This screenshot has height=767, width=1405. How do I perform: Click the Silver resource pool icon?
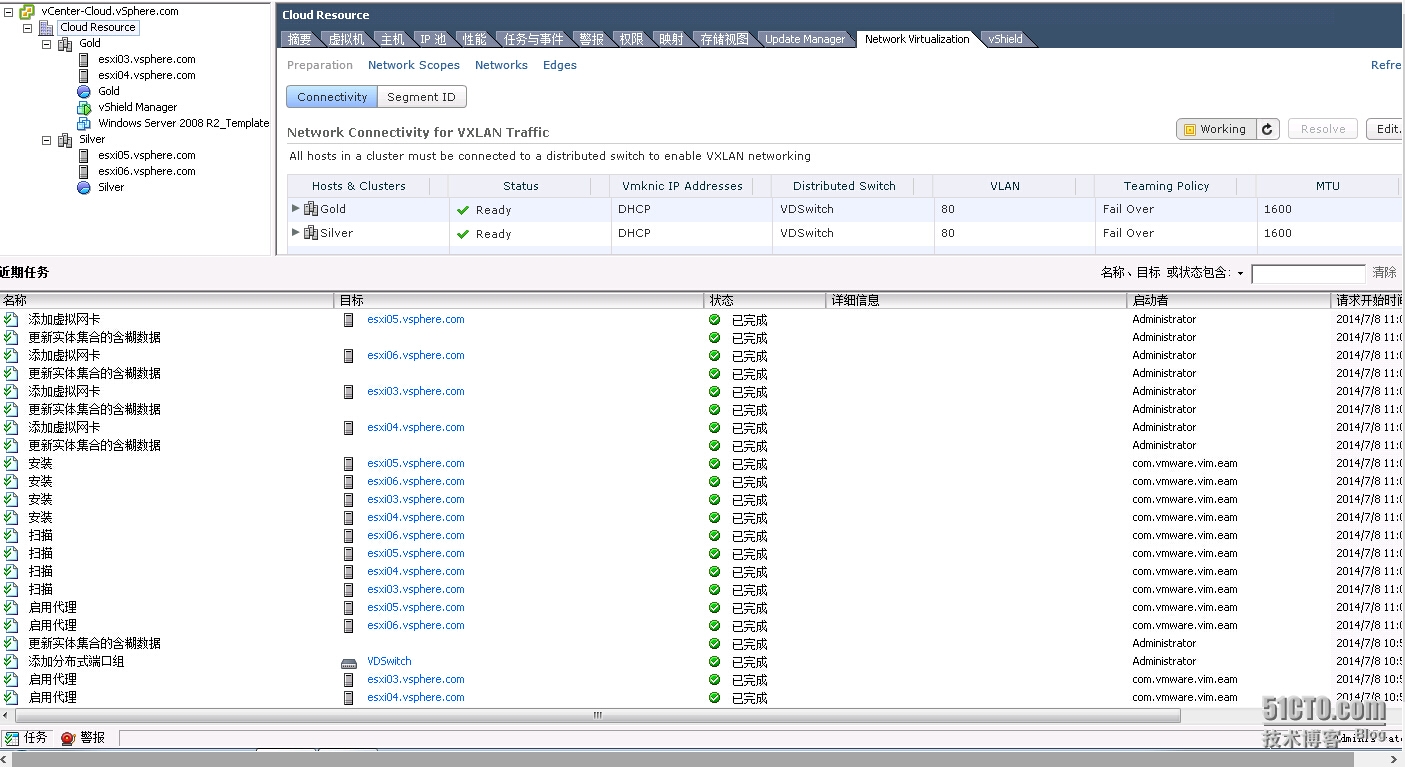pos(84,187)
